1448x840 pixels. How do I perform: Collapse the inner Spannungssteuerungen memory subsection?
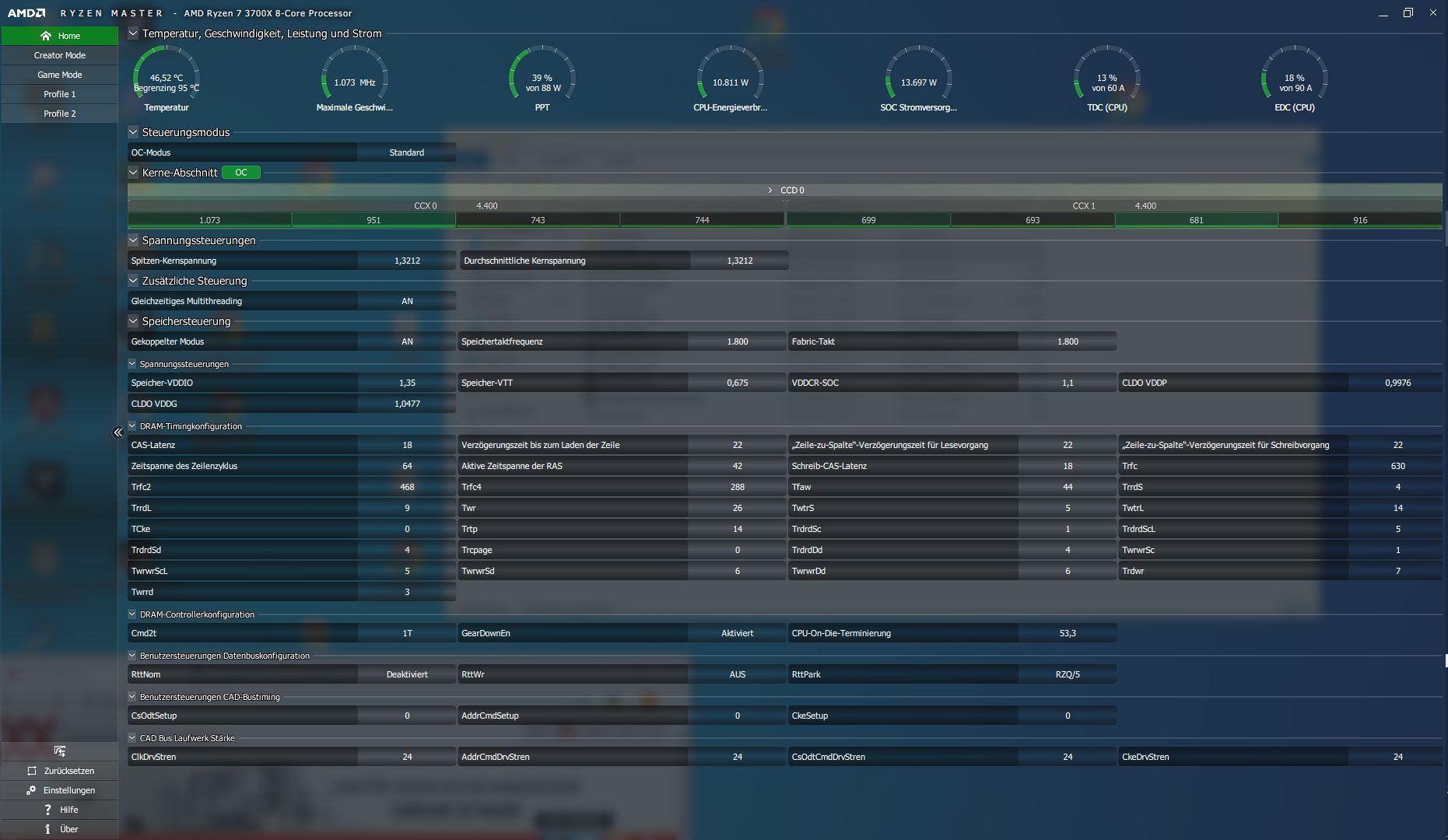click(x=132, y=364)
